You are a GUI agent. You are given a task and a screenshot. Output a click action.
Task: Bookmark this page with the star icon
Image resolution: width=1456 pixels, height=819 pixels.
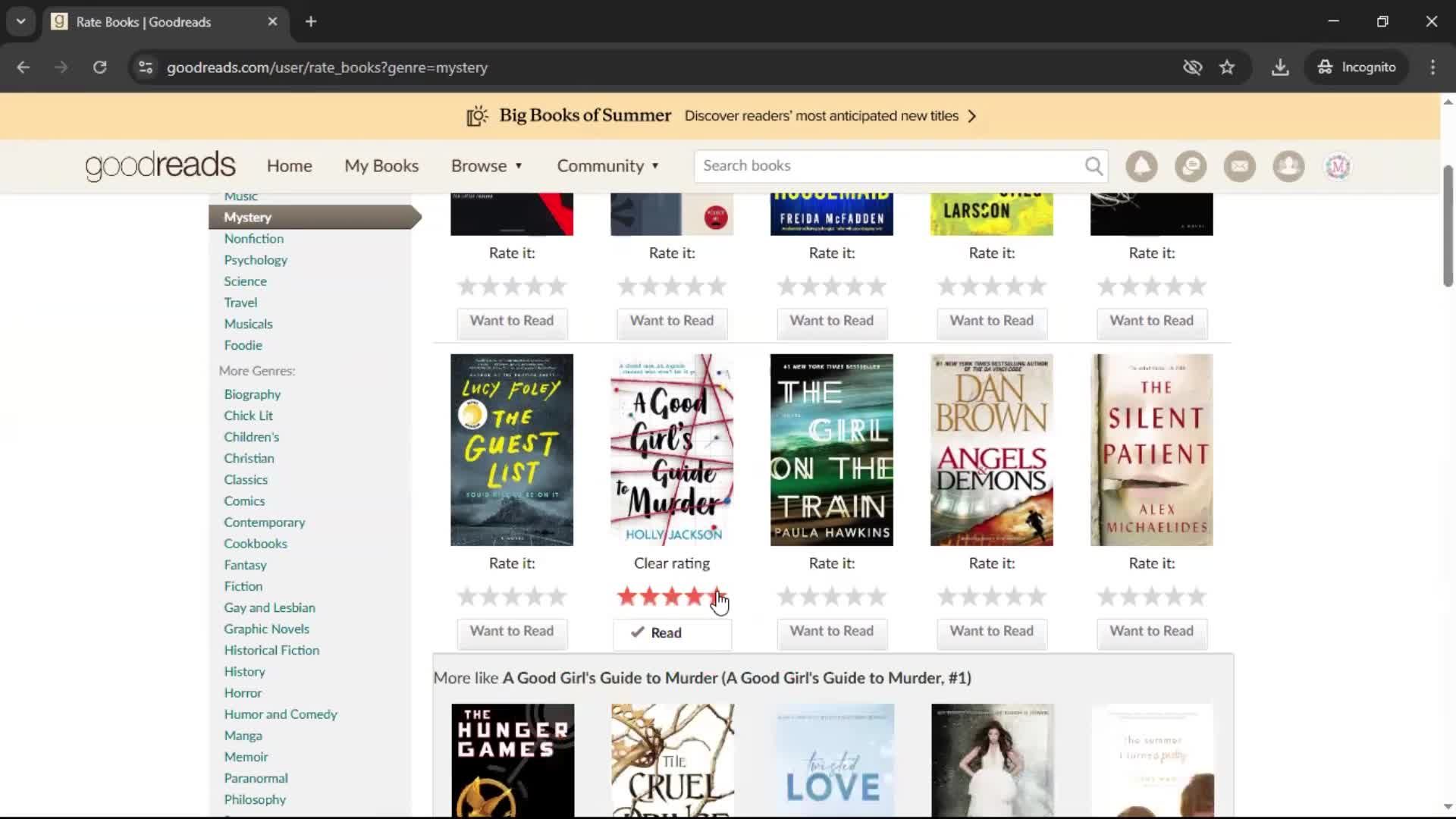click(1227, 67)
